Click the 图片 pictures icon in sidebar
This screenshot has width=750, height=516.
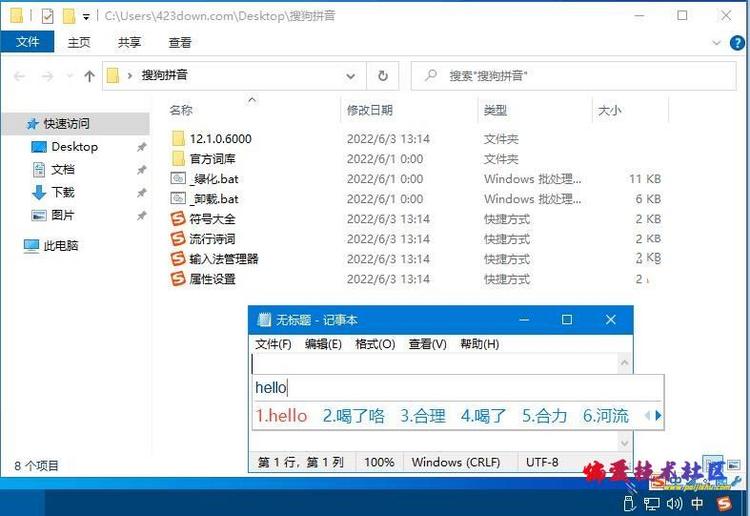pos(39,215)
